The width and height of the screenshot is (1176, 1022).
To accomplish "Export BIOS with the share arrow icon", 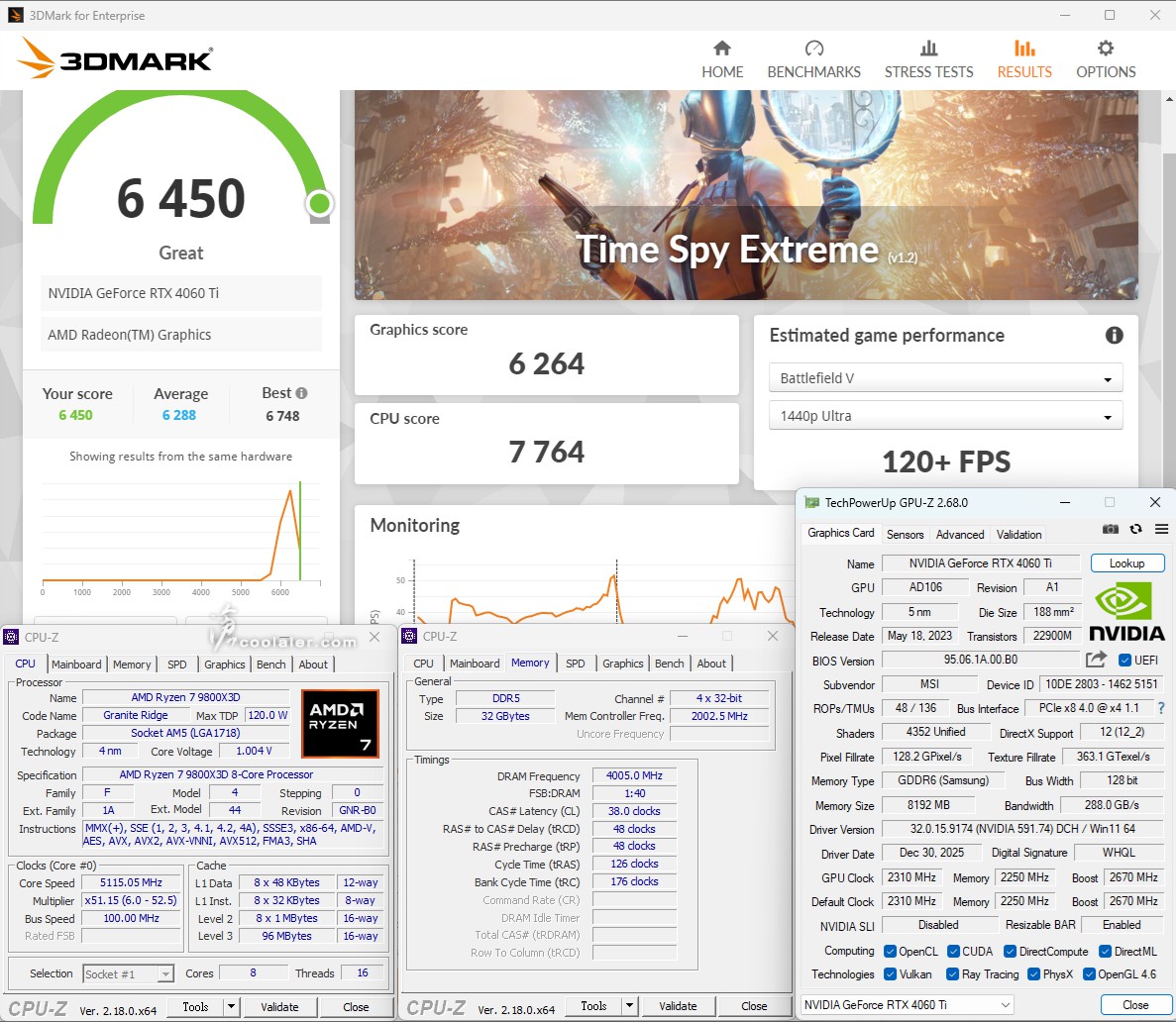I will click(1096, 660).
